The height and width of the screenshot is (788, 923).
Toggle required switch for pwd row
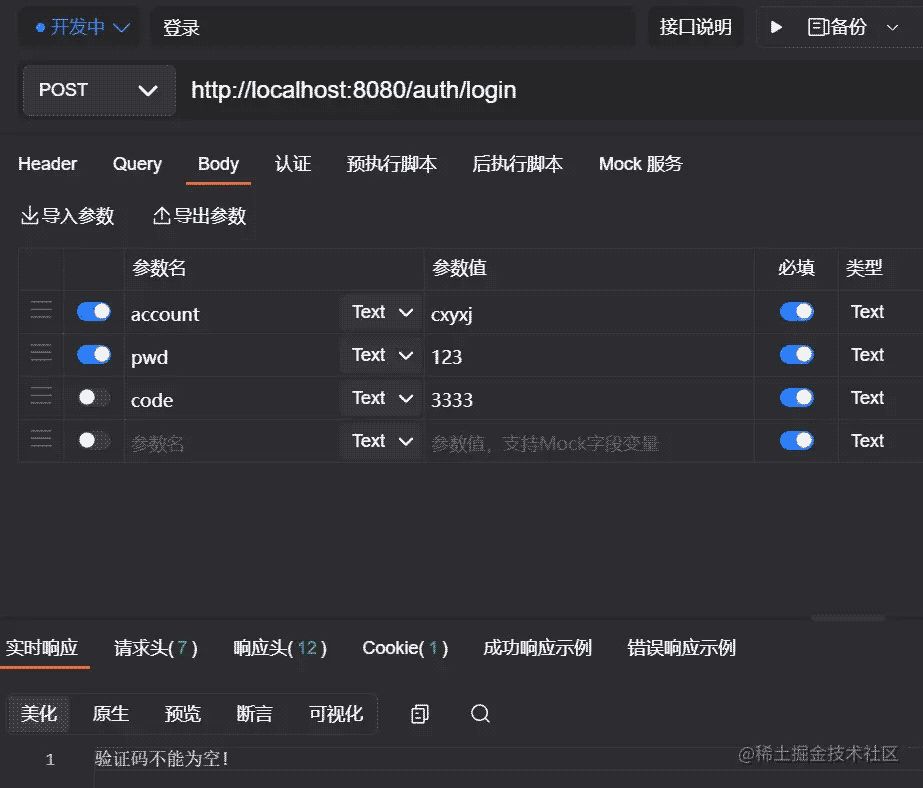tap(796, 355)
